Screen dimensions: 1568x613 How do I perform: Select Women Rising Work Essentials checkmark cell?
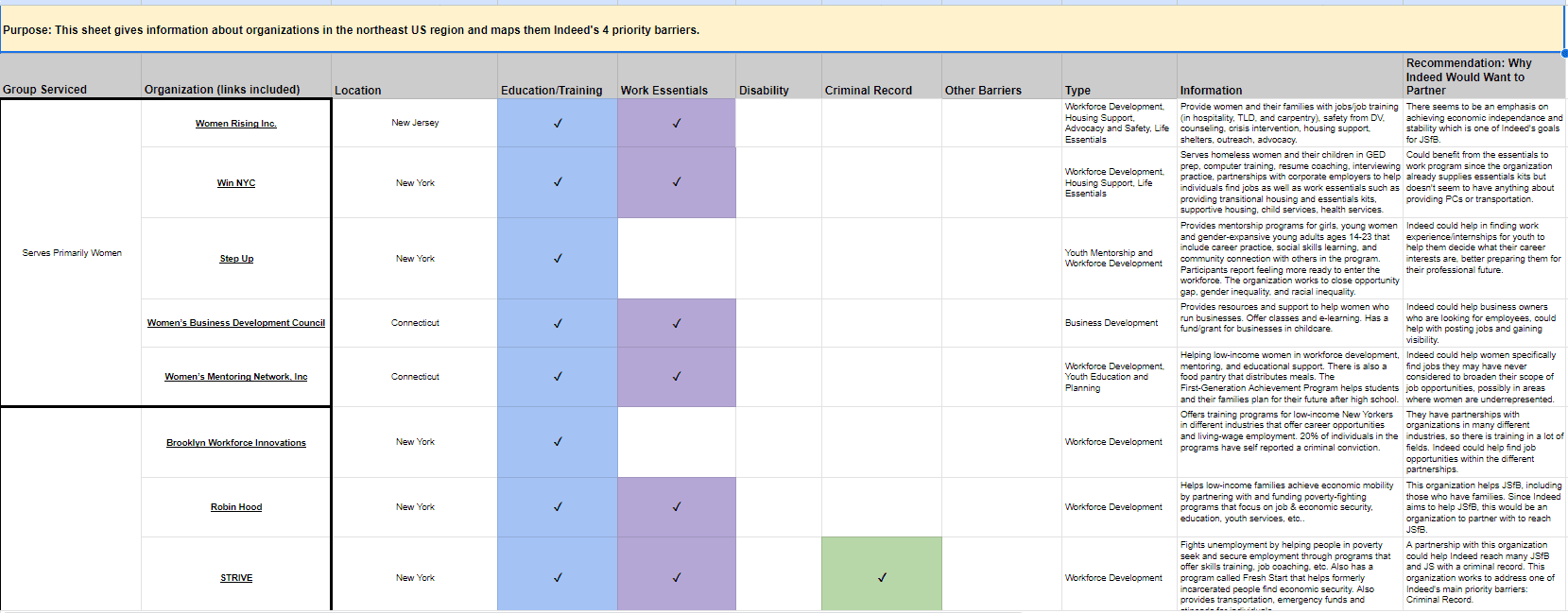[677, 123]
